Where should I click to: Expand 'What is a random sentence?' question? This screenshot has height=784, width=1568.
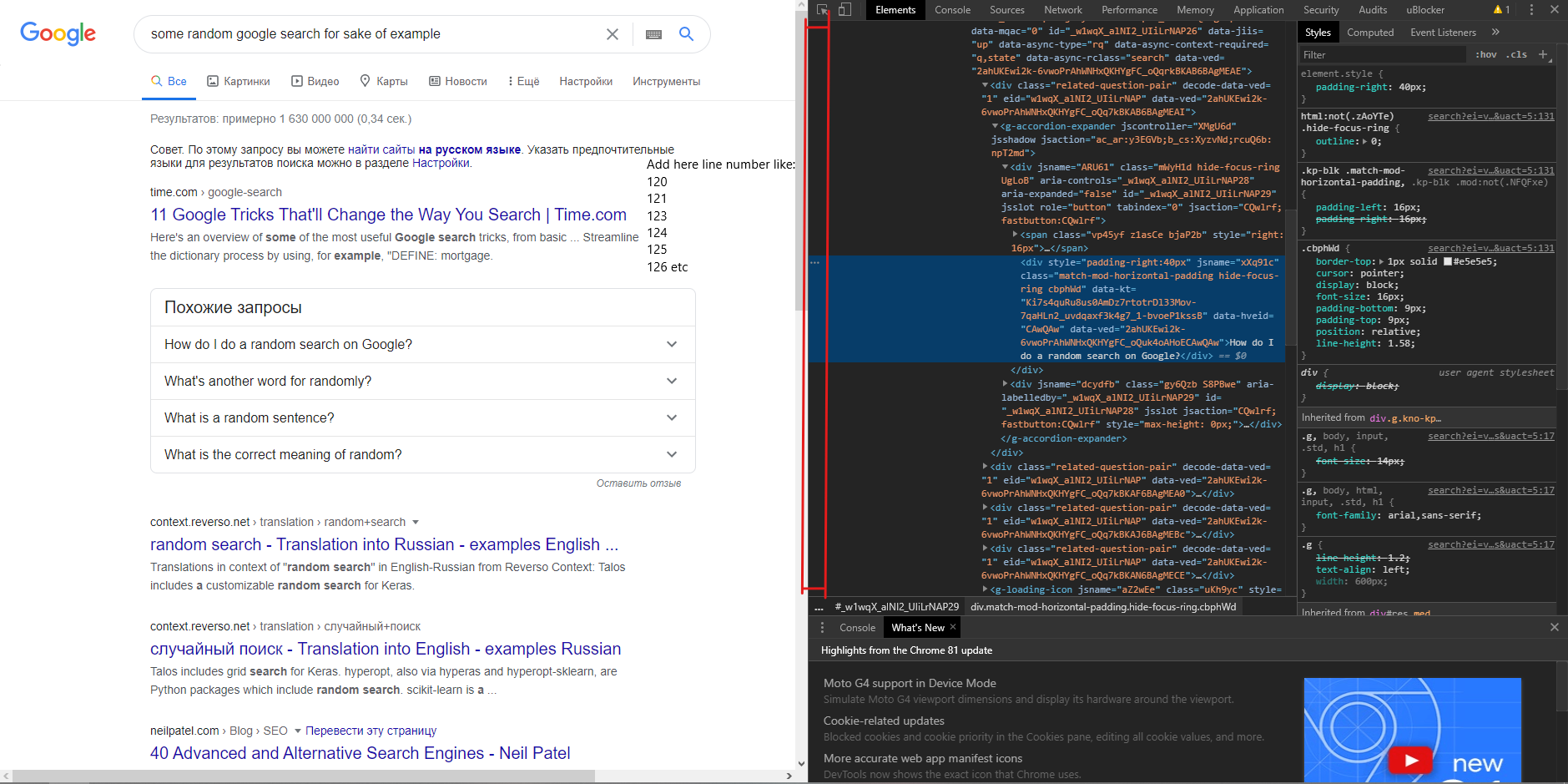click(x=423, y=417)
